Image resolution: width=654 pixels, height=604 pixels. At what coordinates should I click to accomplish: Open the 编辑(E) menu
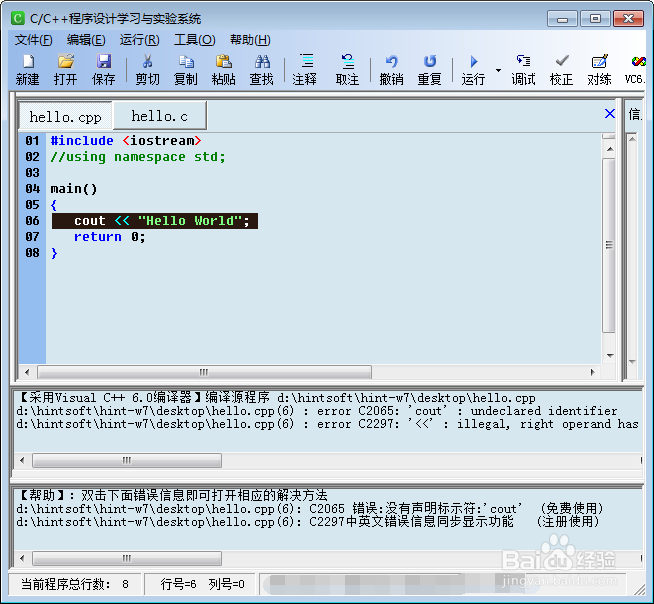click(86, 40)
